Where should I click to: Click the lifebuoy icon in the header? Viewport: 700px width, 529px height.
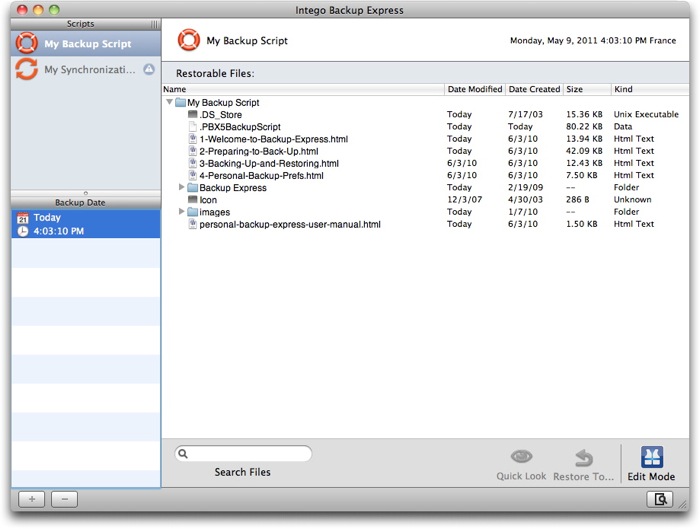tap(188, 40)
